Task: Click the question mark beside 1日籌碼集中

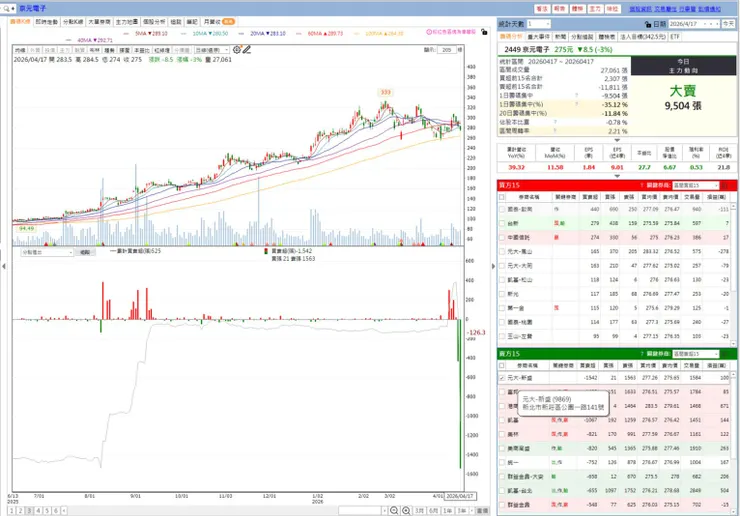Action: click(576, 95)
